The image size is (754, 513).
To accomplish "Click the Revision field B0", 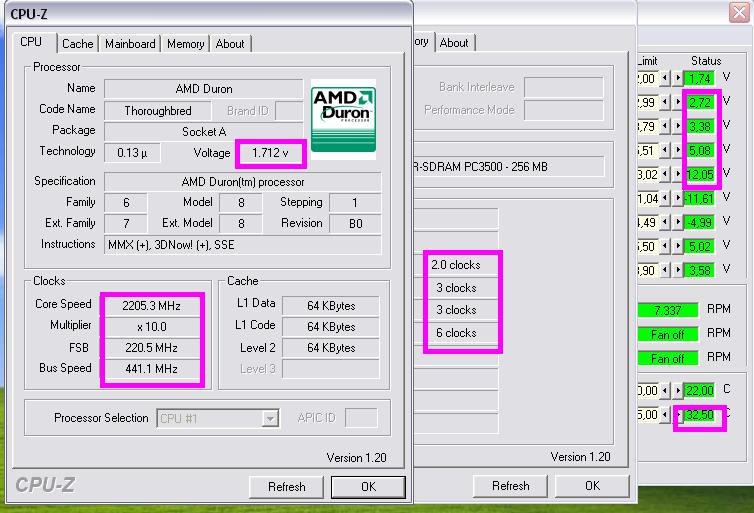I will (355, 224).
